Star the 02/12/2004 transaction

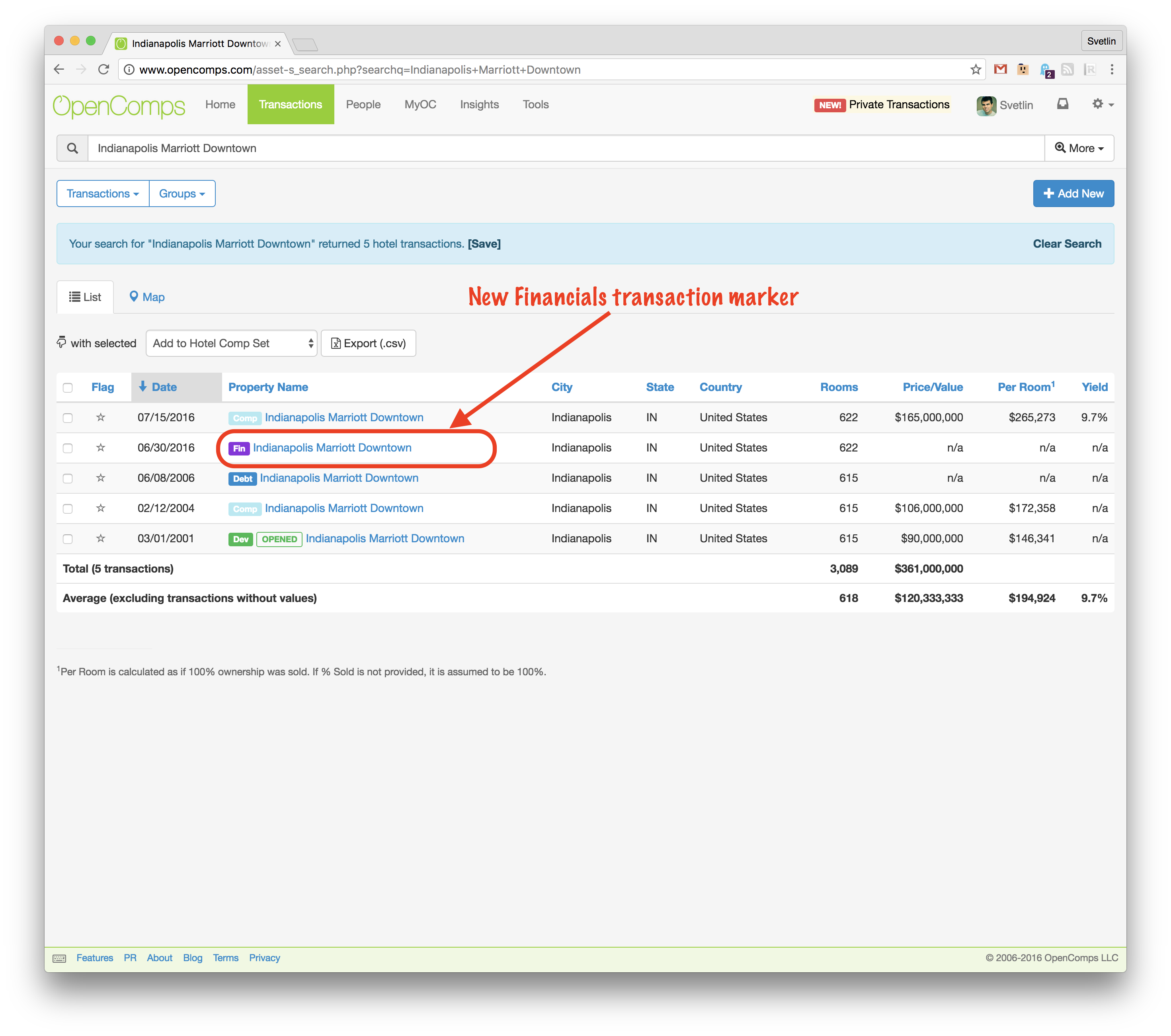pyautogui.click(x=101, y=508)
